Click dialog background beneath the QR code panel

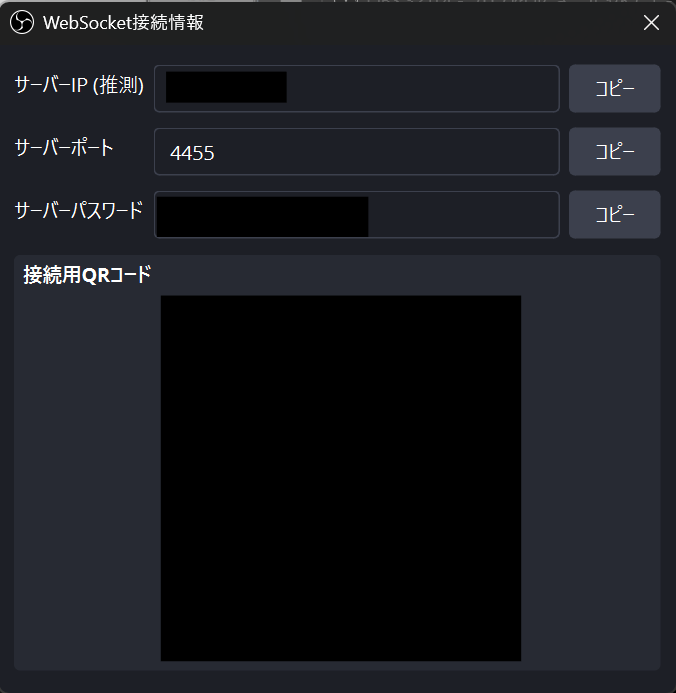pos(338,682)
